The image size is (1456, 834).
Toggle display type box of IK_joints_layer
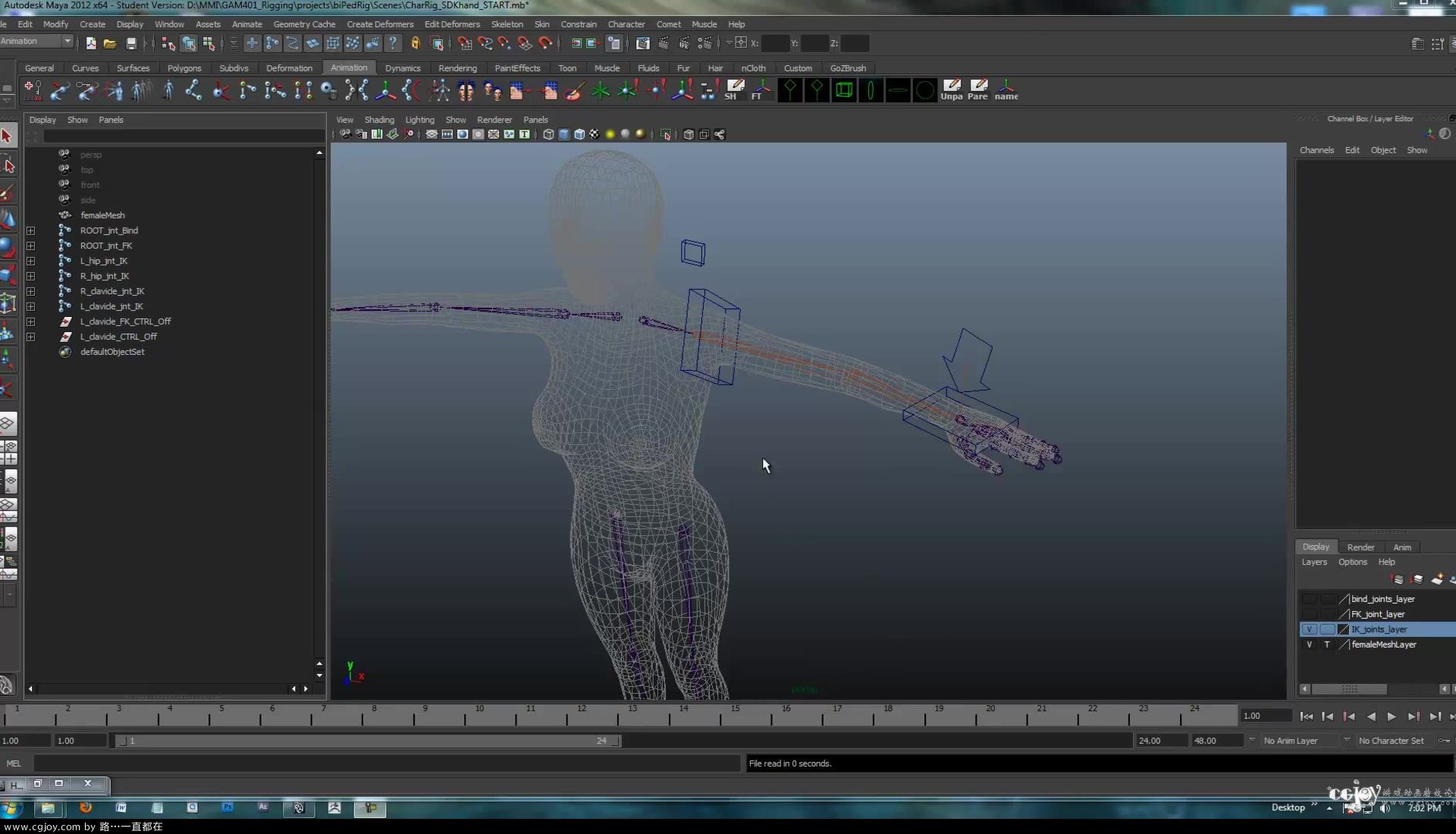[x=1327, y=629]
